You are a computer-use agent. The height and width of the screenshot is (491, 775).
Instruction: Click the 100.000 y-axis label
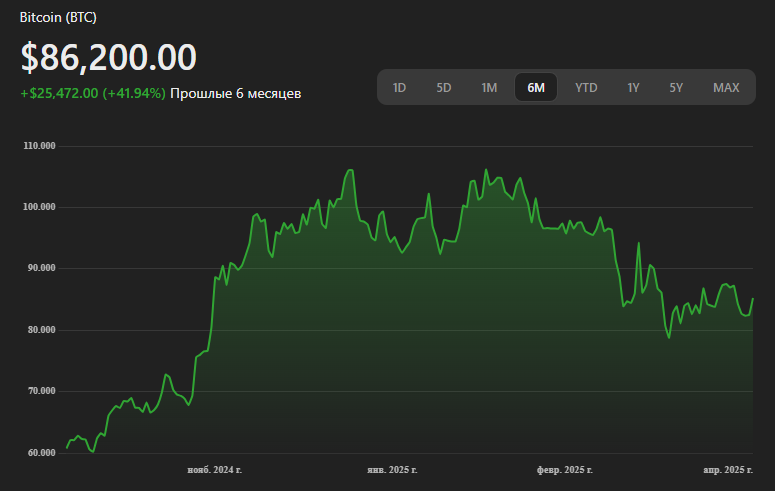click(40, 207)
